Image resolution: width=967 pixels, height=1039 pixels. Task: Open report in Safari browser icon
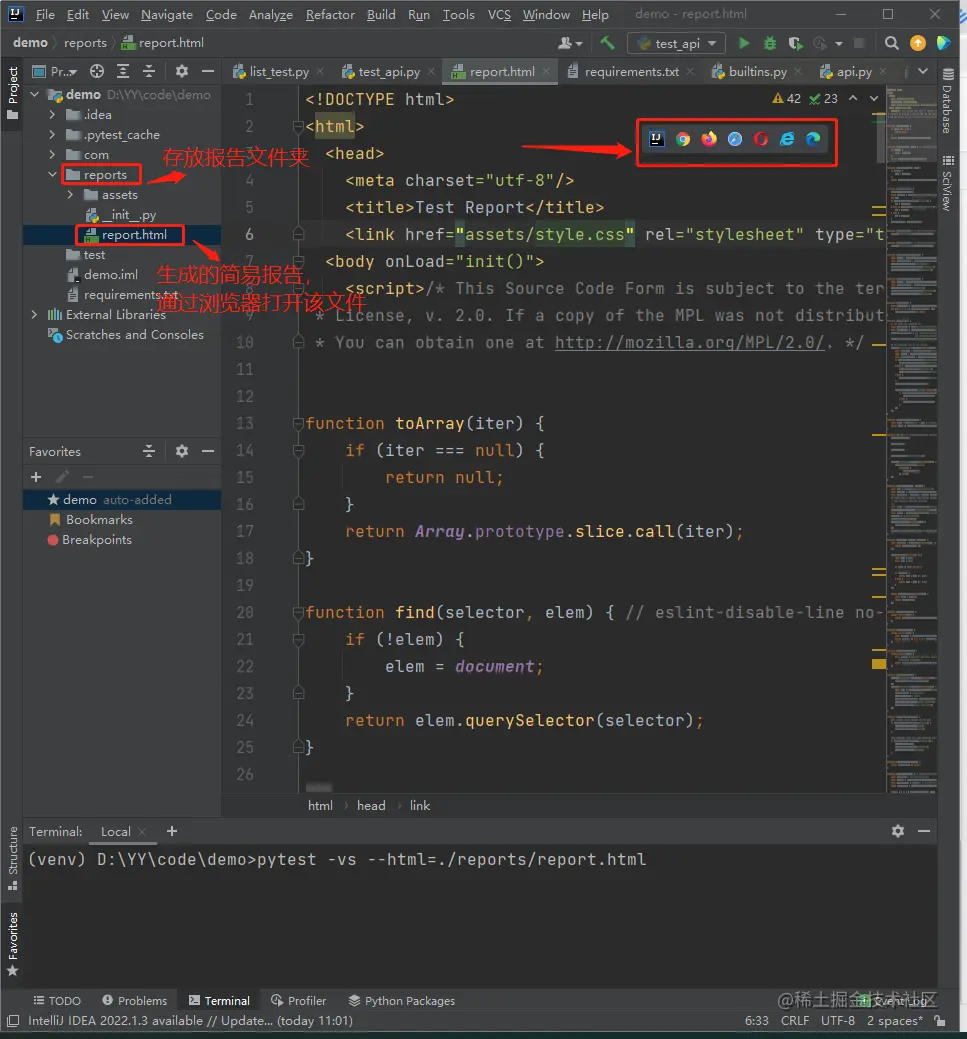tap(735, 139)
